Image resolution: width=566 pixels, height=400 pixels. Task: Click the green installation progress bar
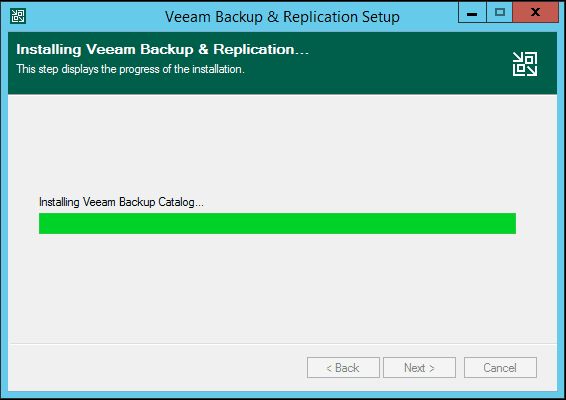point(277,223)
